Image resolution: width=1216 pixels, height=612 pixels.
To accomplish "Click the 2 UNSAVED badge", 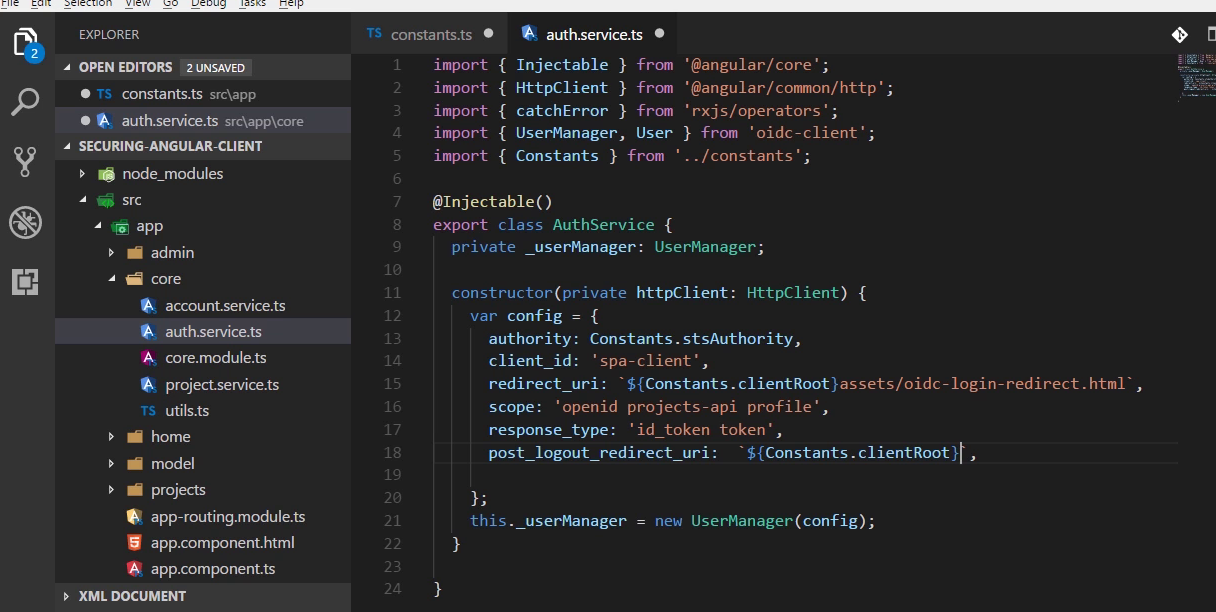I will 216,67.
